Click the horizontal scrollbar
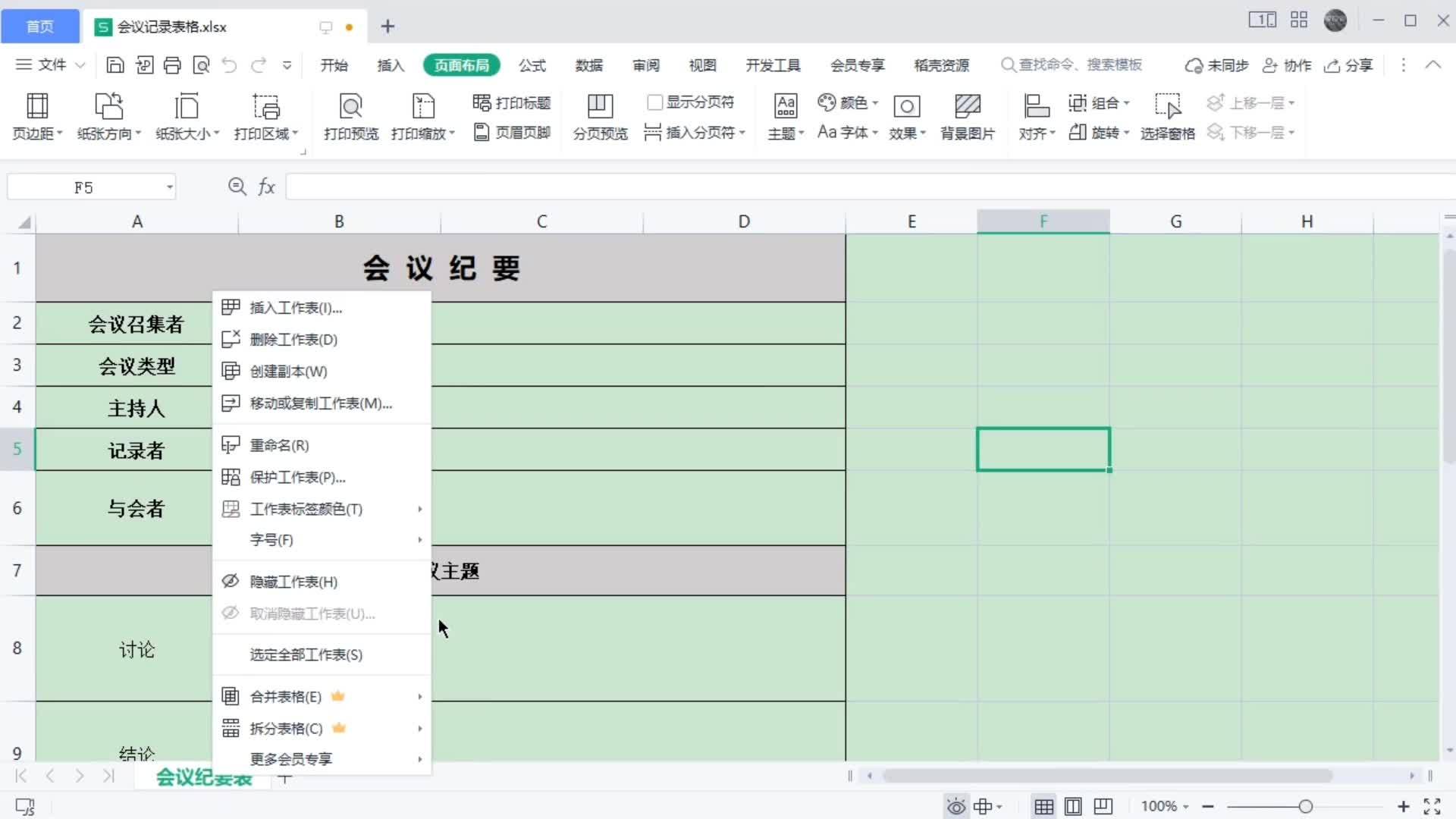 (1107, 776)
